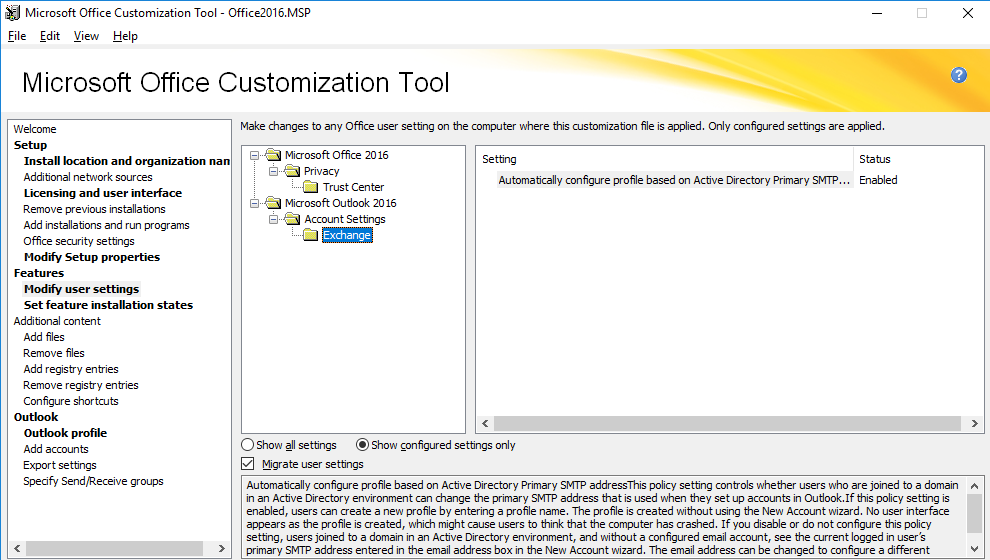Collapse the Microsoft Outlook 2016 node
This screenshot has height=560, width=990.
pyautogui.click(x=254, y=203)
